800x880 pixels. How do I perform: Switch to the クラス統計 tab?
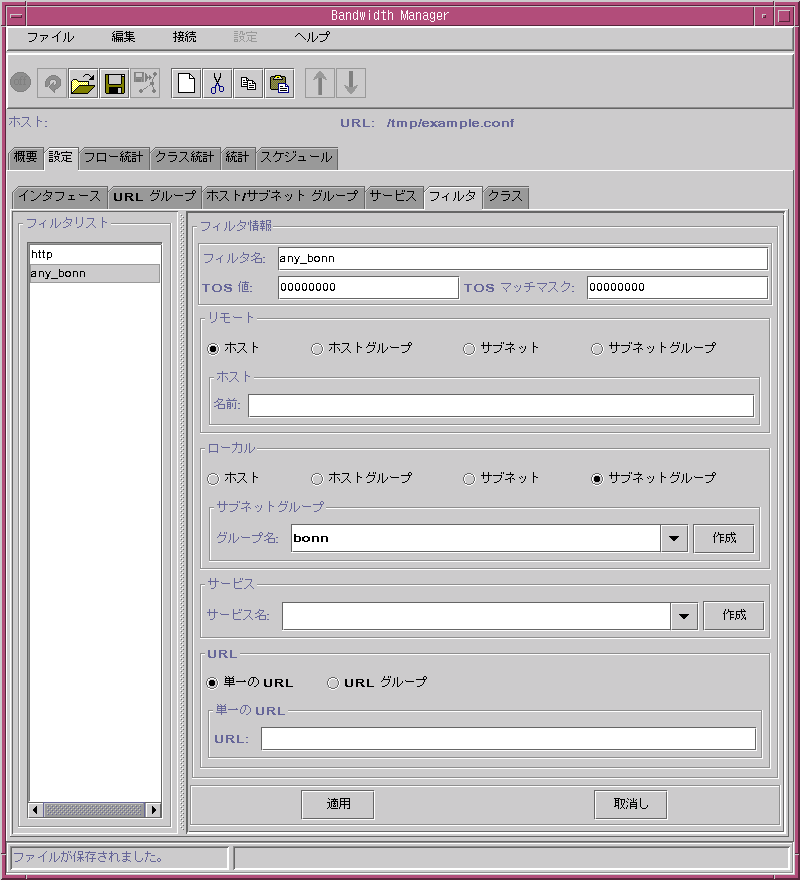coord(184,158)
